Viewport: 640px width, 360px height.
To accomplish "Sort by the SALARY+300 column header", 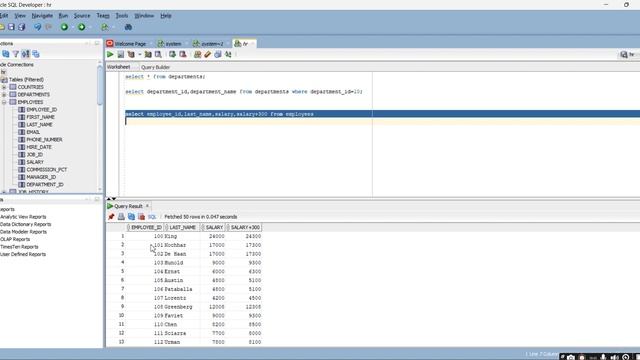I will 244,227.
